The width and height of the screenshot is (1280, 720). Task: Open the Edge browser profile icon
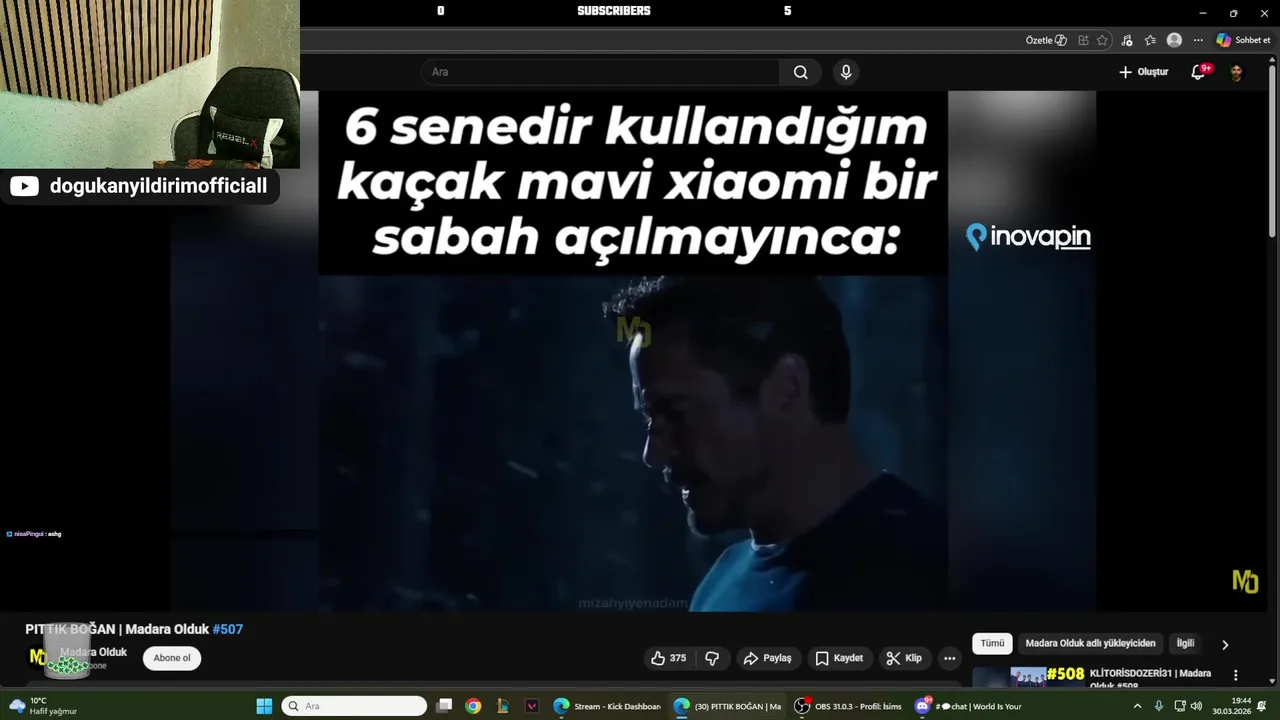click(1174, 40)
